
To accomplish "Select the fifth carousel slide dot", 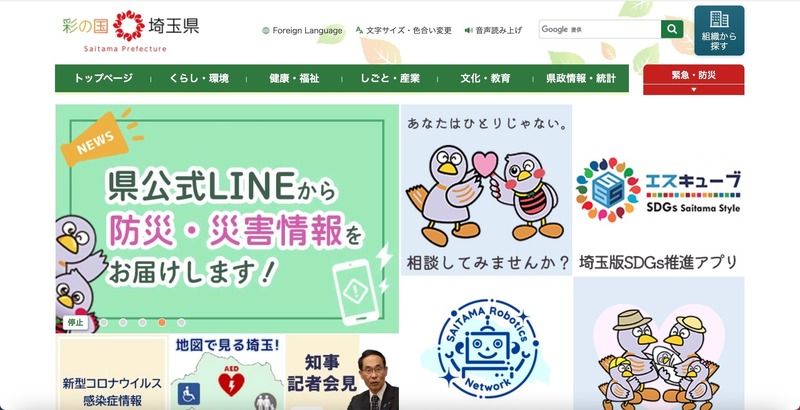I will (181, 322).
